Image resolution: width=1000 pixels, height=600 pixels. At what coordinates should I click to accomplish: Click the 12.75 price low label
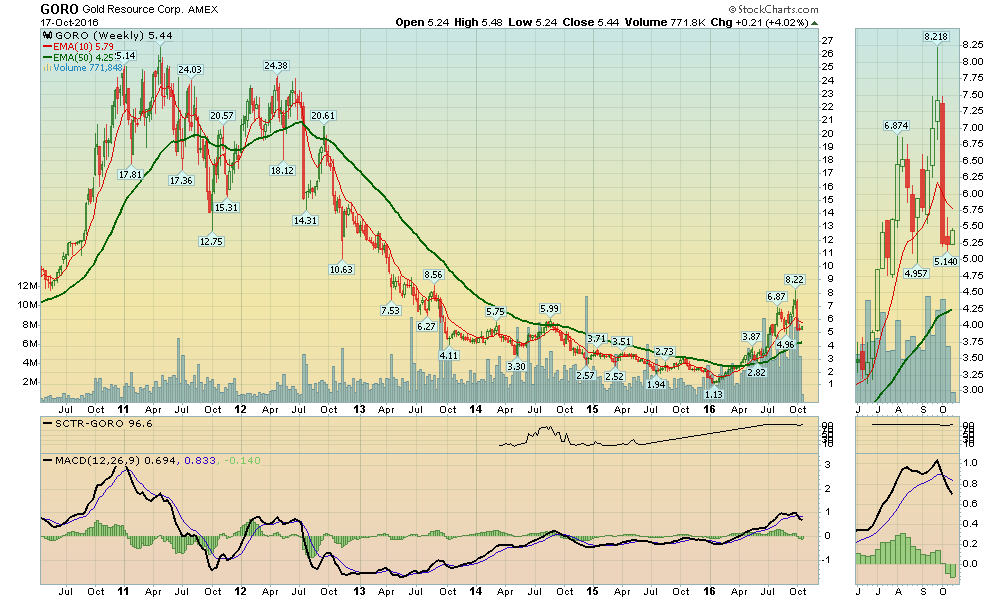[x=211, y=242]
